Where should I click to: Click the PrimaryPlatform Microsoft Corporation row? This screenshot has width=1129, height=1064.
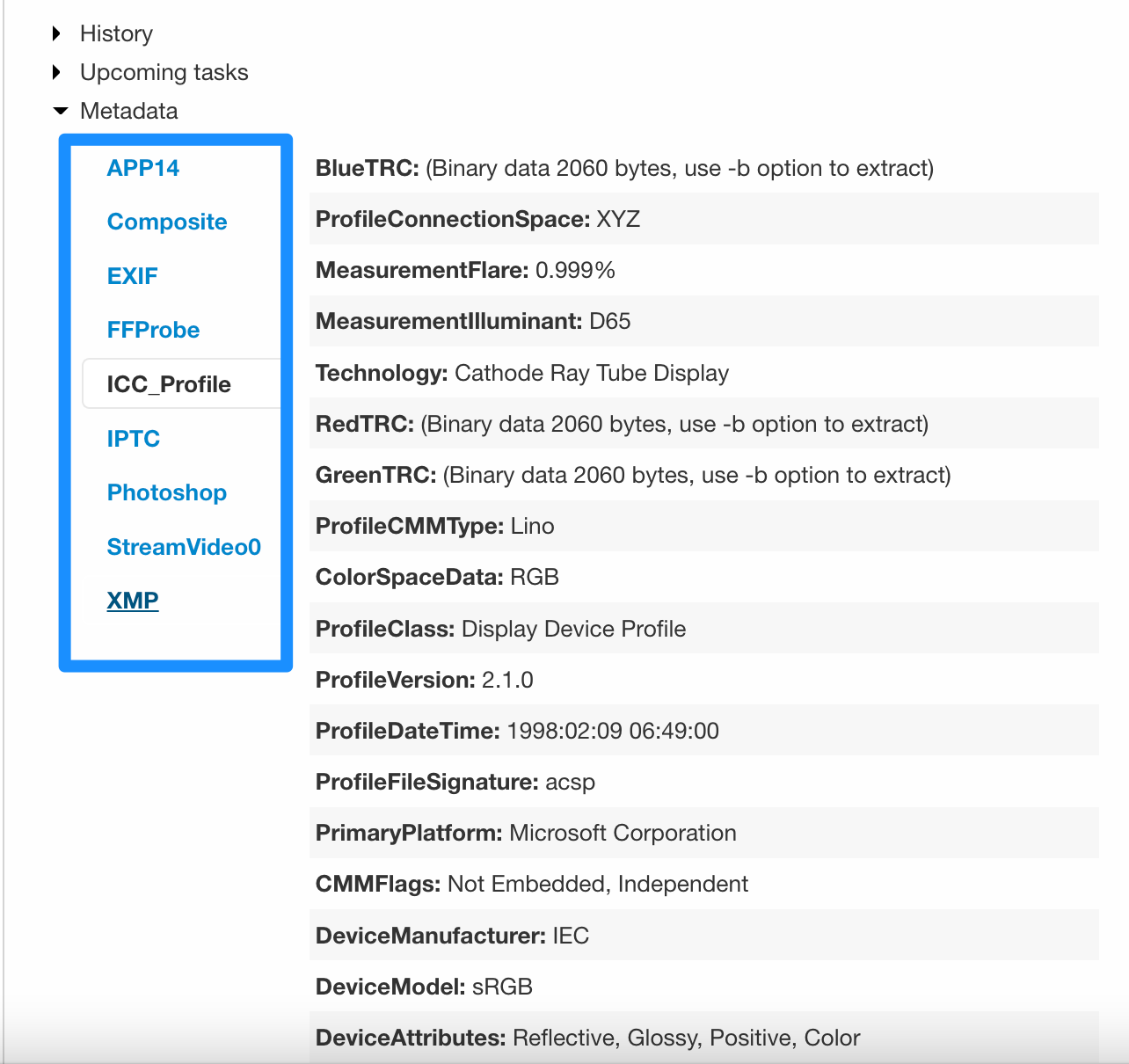coord(704,833)
